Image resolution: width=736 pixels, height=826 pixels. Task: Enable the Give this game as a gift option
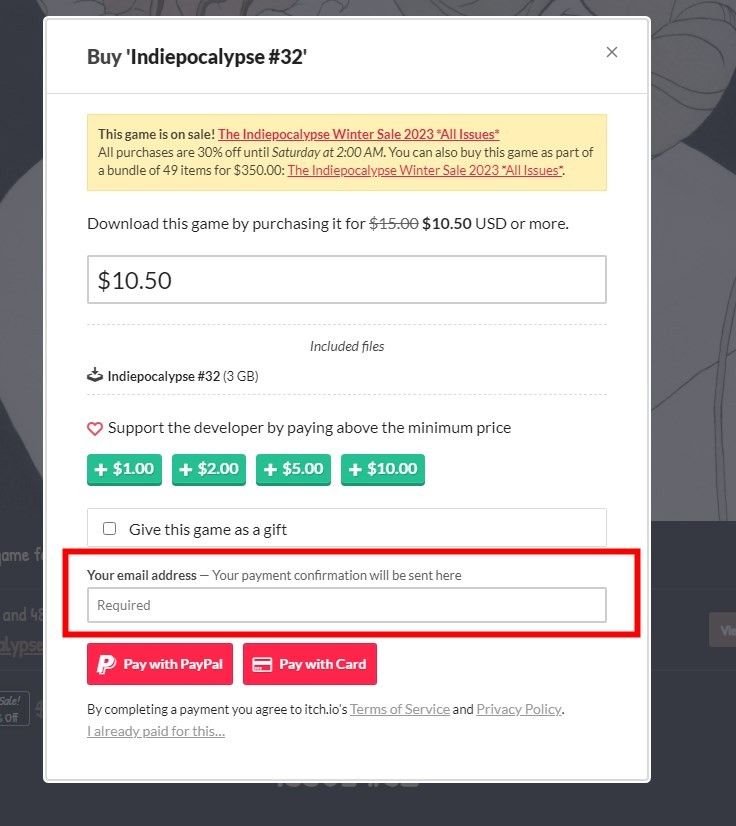click(x=111, y=528)
